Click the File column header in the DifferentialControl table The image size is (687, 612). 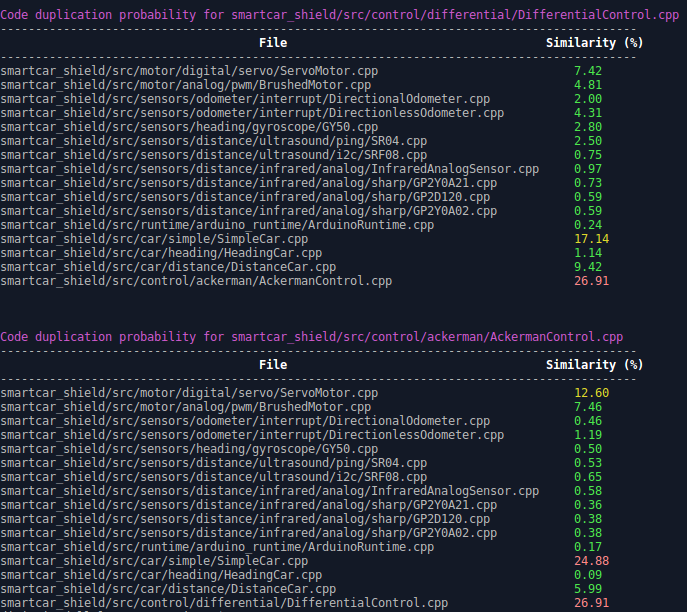point(273,43)
